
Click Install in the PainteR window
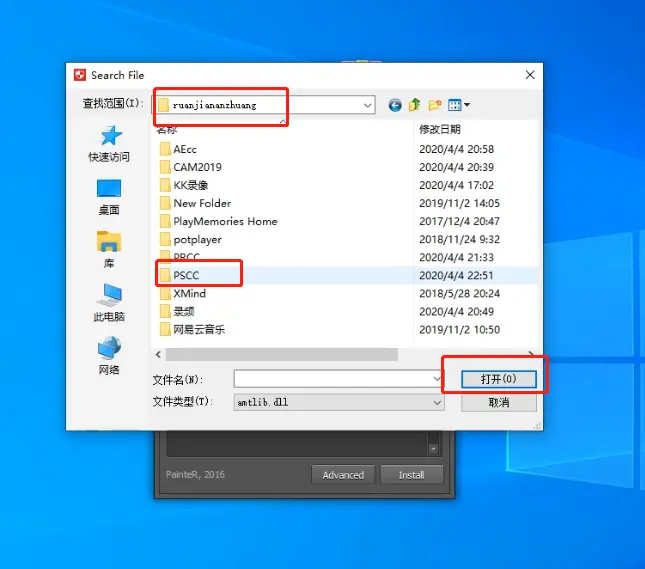tap(411, 475)
